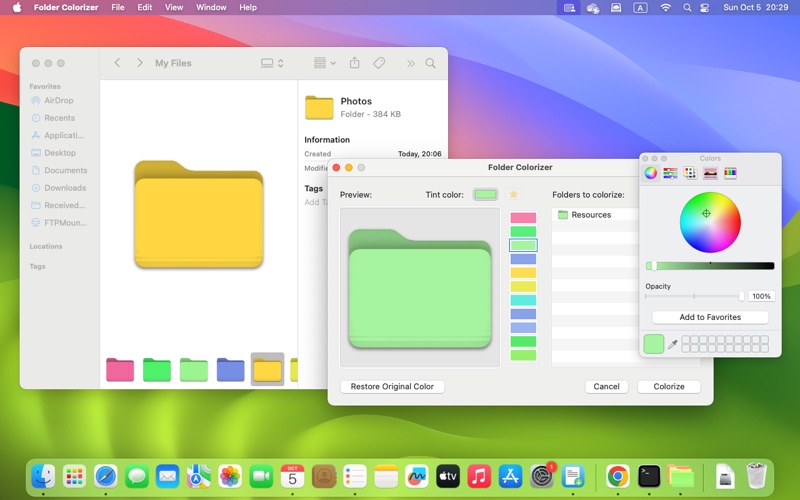Expand the Finder group-by options dropdown
The image size is (800, 500).
tap(324, 63)
